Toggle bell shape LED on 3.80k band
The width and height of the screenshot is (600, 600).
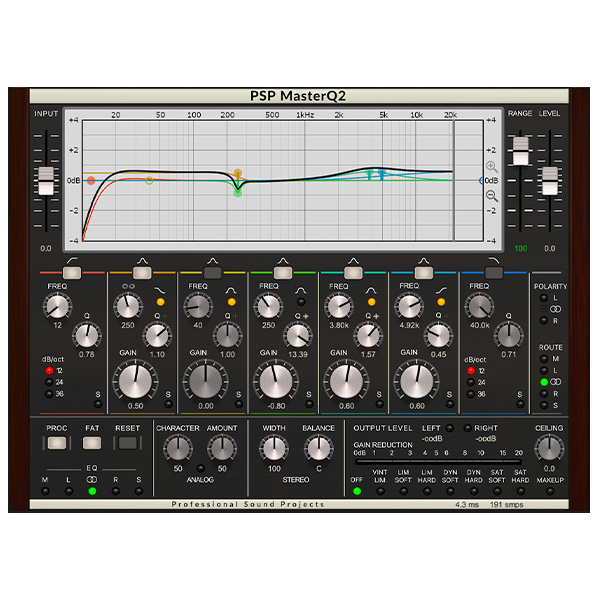point(371,302)
